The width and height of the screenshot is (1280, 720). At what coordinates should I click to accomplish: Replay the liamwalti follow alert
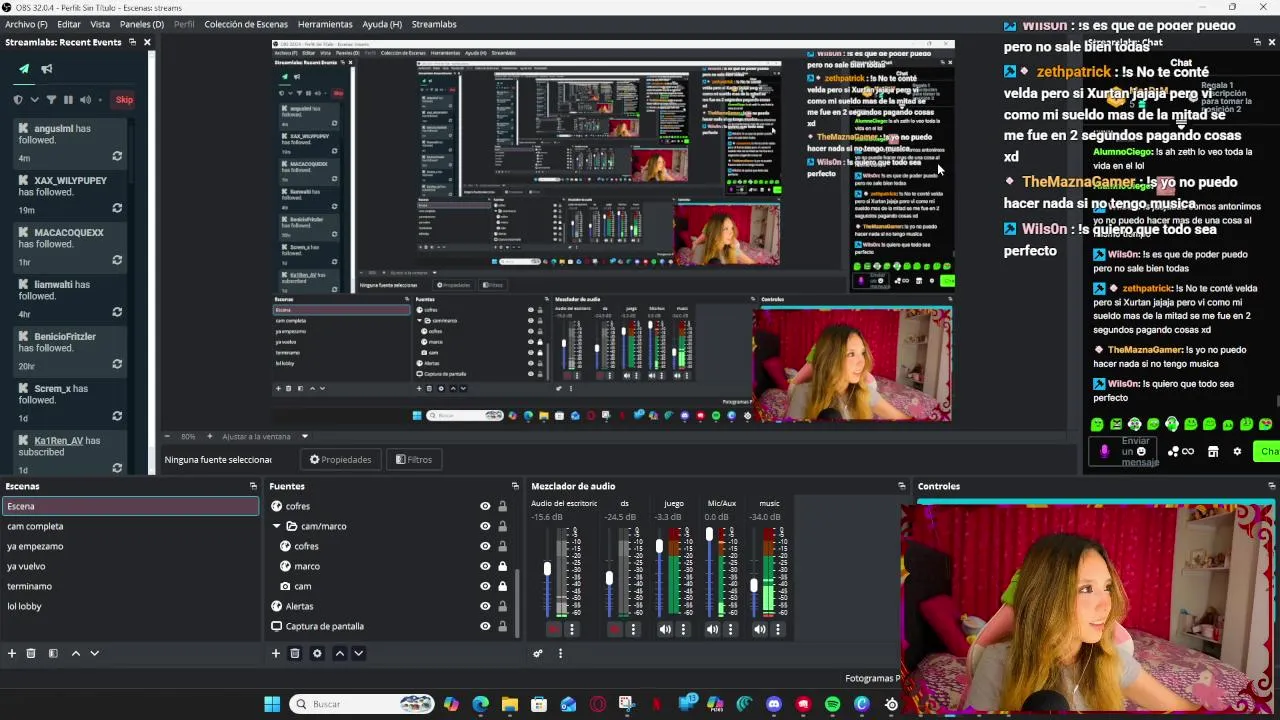[117, 312]
